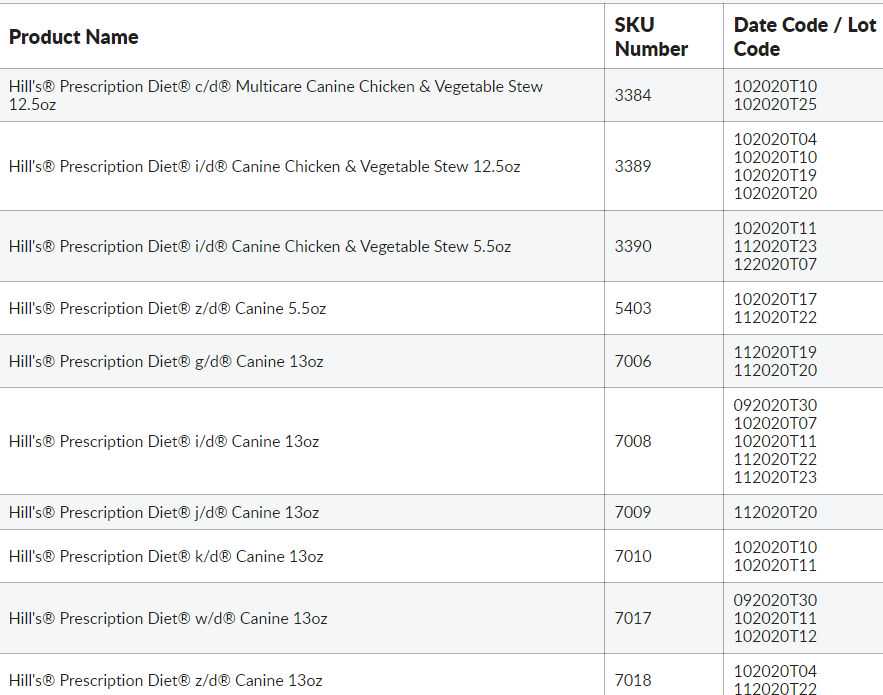Click the g/d Canine 13oz product name
883x695 pixels.
[166, 361]
